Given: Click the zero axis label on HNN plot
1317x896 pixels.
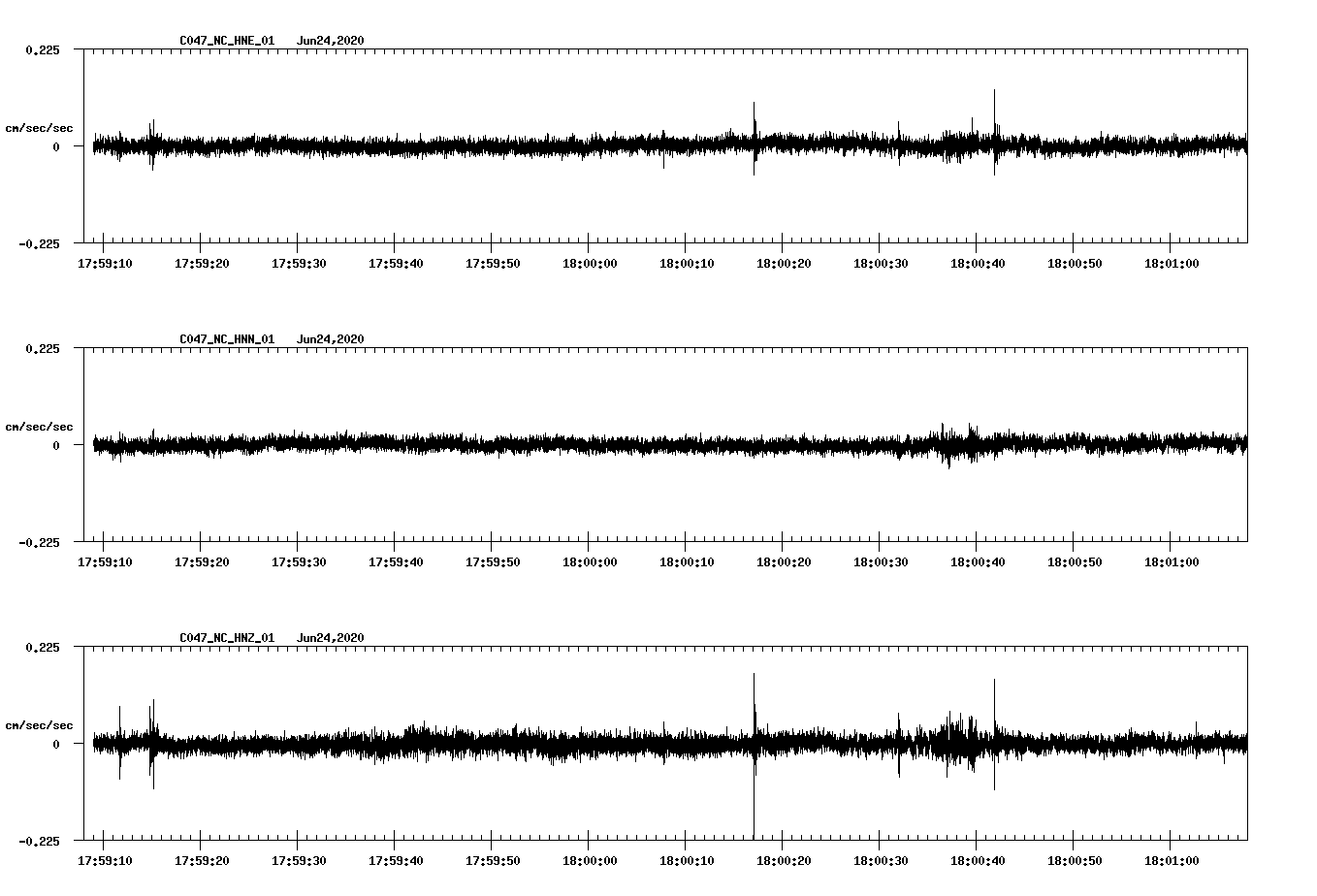Looking at the screenshot, I should [x=56, y=446].
